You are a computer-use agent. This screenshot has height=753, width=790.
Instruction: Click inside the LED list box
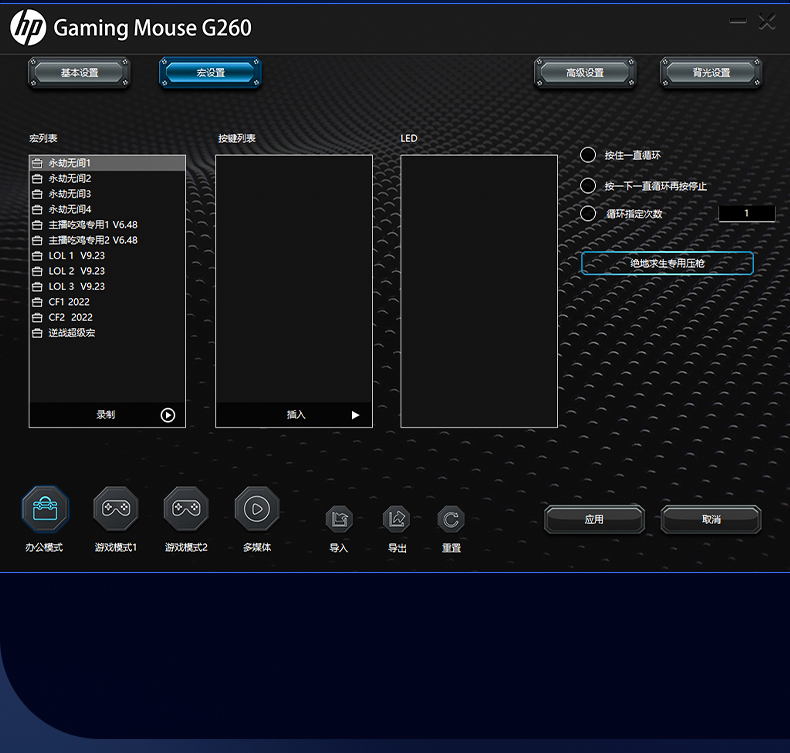click(x=479, y=291)
